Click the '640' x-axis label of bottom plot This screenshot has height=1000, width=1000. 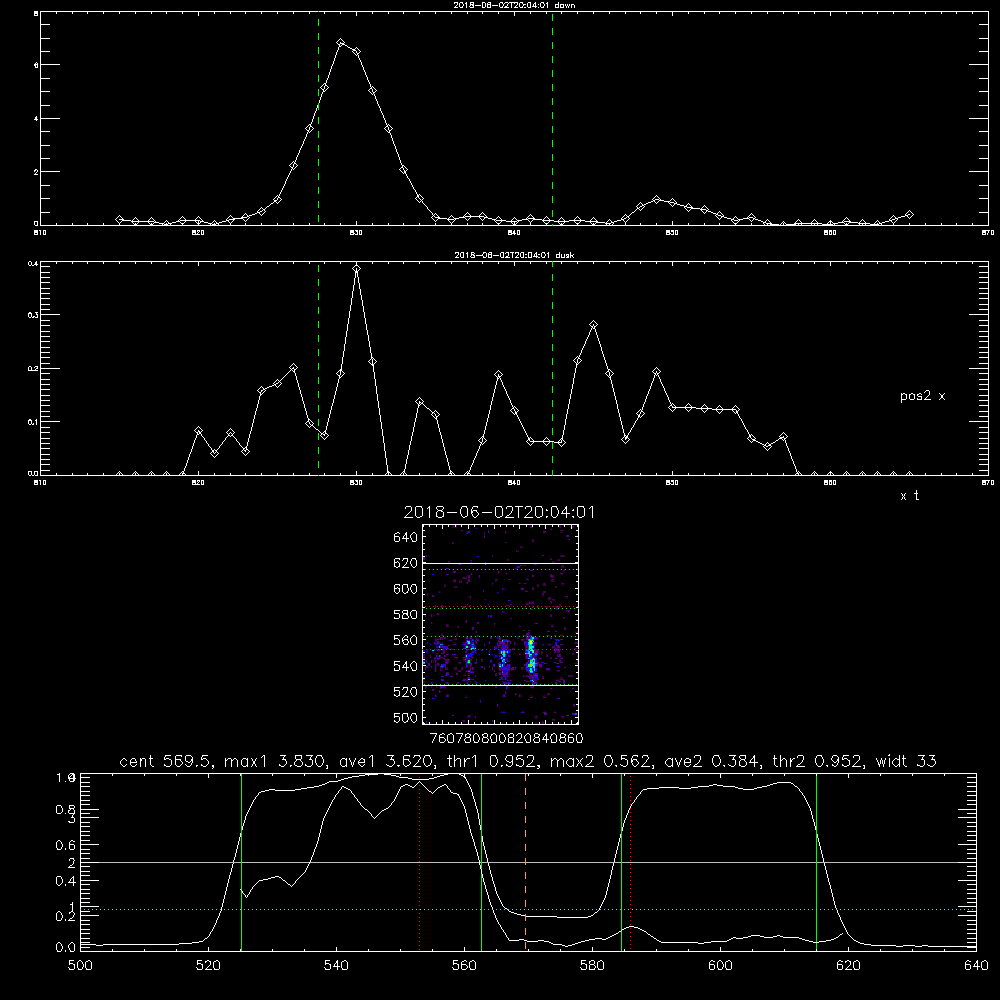click(x=976, y=966)
